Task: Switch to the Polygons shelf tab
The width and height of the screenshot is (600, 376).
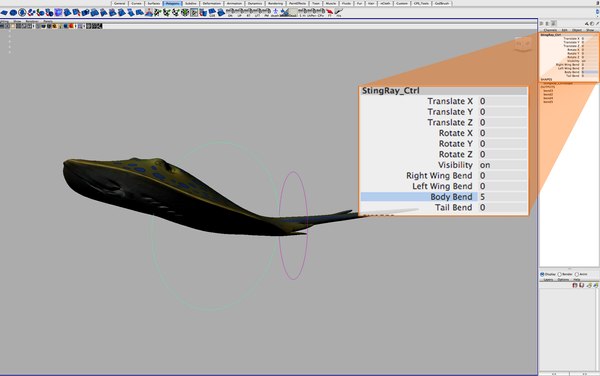Action: coord(173,3)
